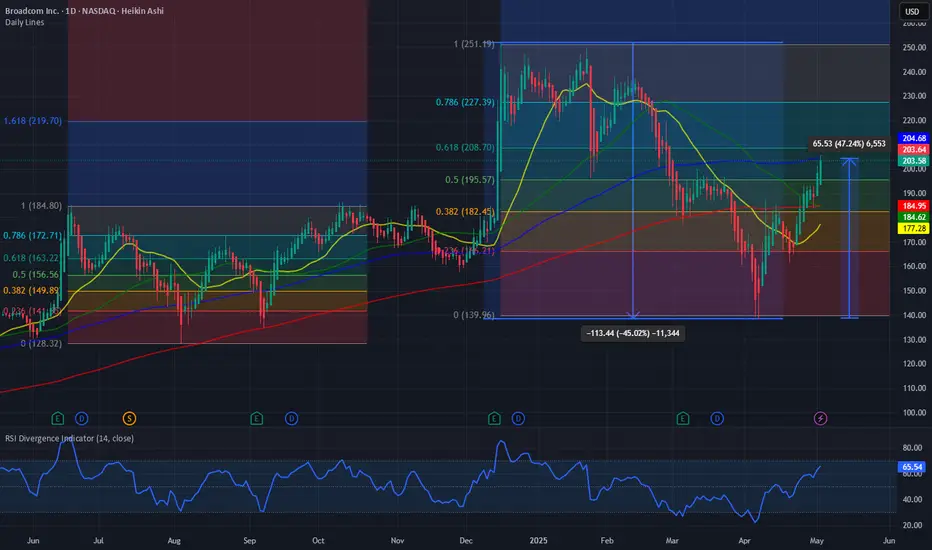Open the orange stock split marker S in July
The width and height of the screenshot is (932, 550).
point(129,419)
